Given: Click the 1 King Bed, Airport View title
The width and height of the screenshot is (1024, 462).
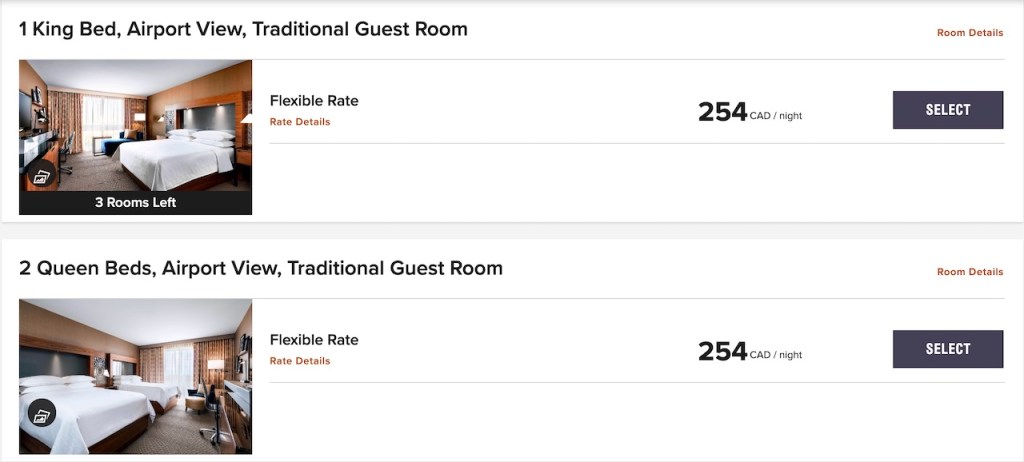Looking at the screenshot, I should tap(243, 29).
